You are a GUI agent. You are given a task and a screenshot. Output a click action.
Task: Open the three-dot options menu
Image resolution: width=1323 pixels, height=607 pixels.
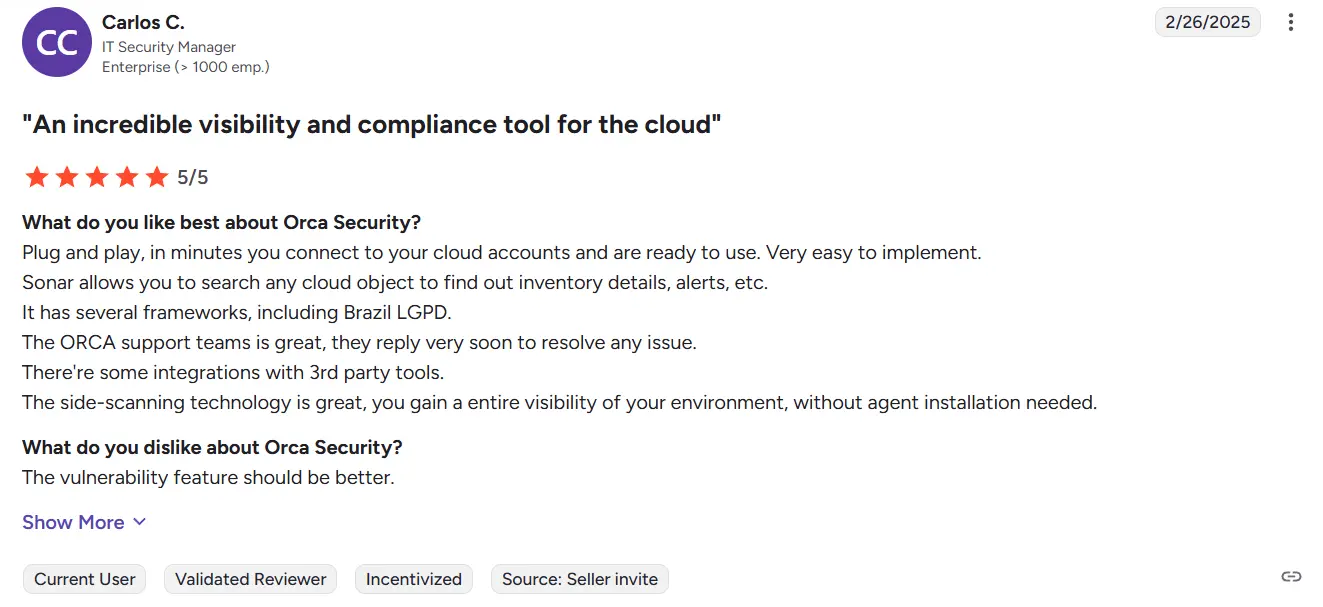[x=1291, y=22]
